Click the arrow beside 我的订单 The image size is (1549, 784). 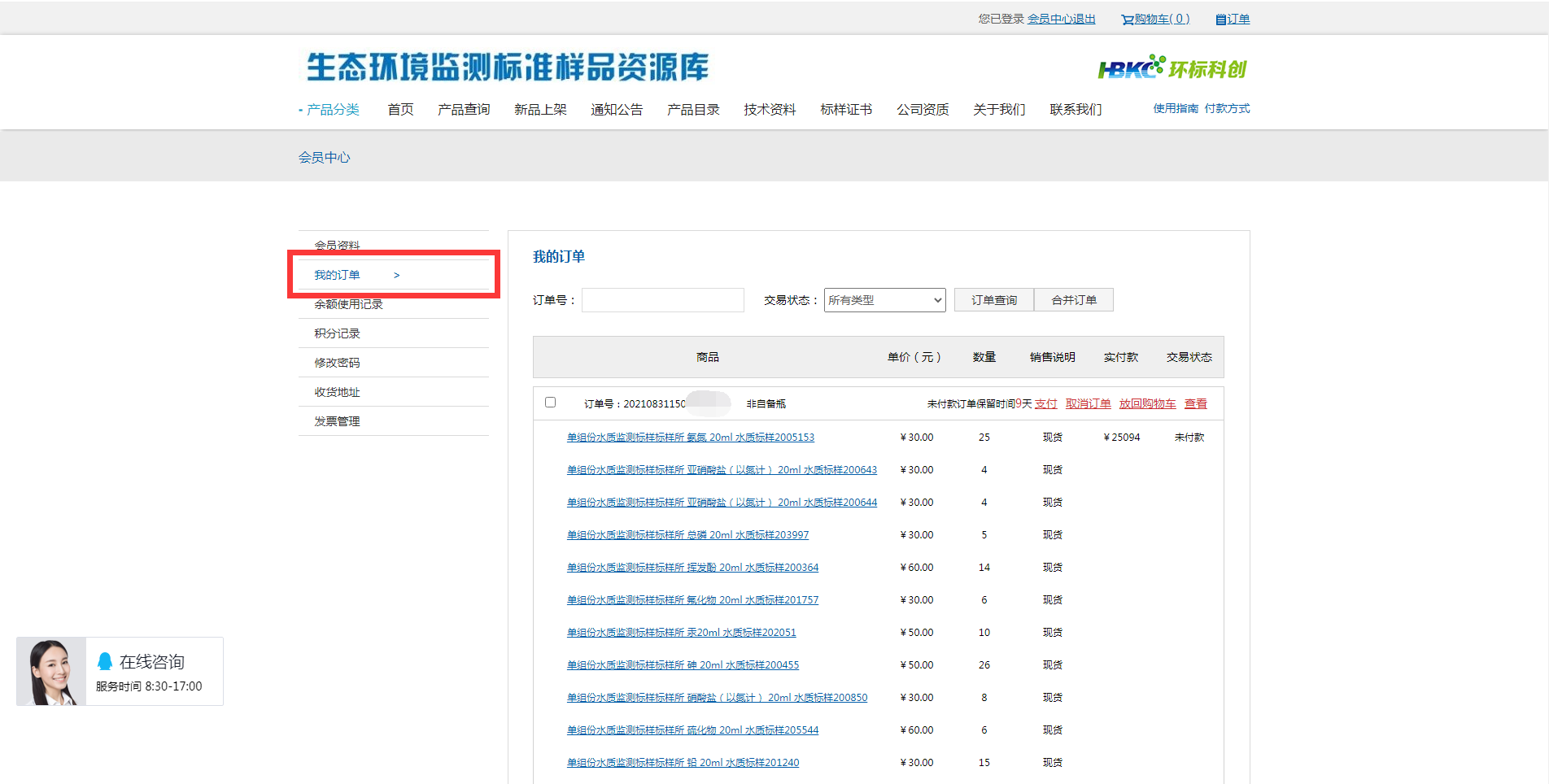point(397,276)
